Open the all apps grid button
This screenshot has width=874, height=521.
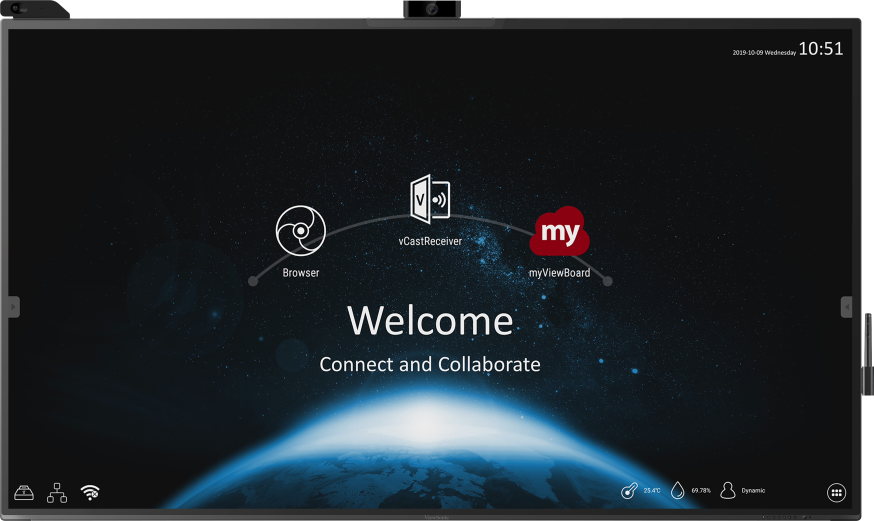[x=837, y=491]
